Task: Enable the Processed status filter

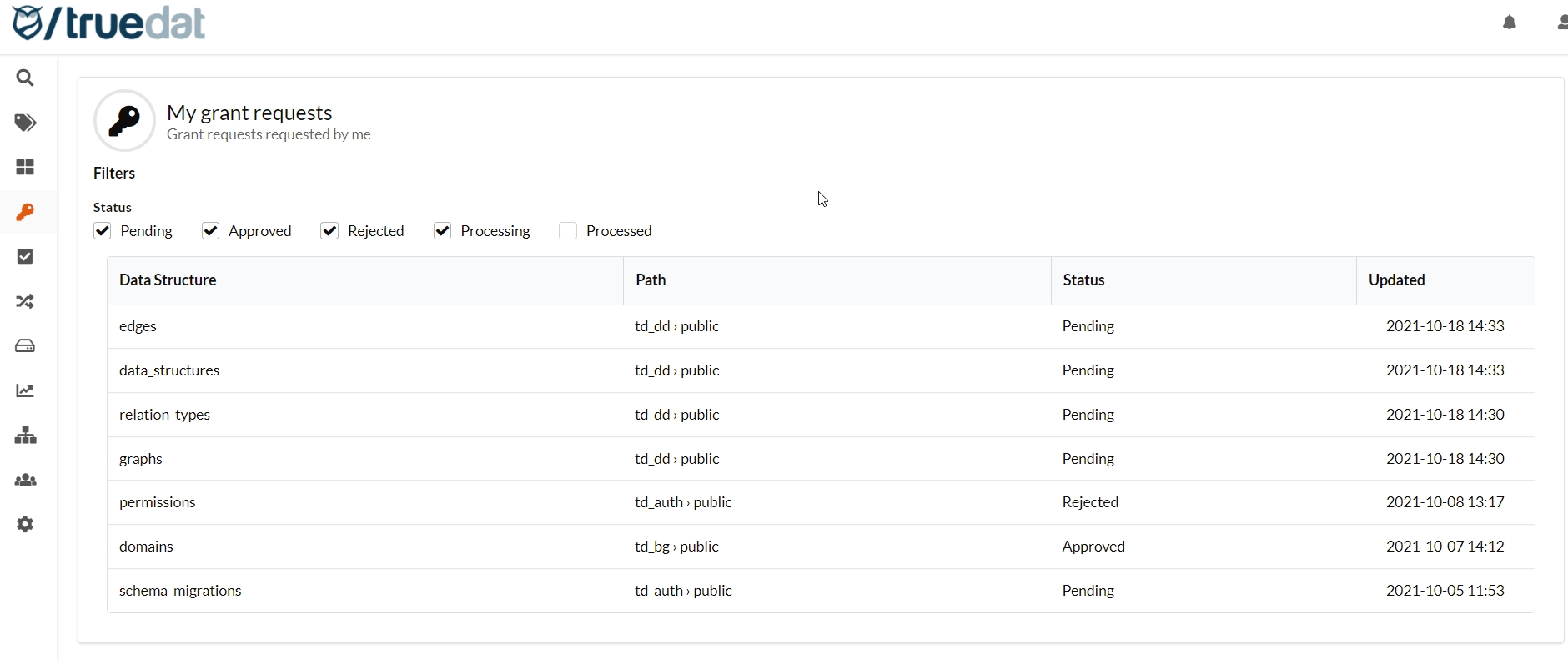Action: (x=568, y=231)
